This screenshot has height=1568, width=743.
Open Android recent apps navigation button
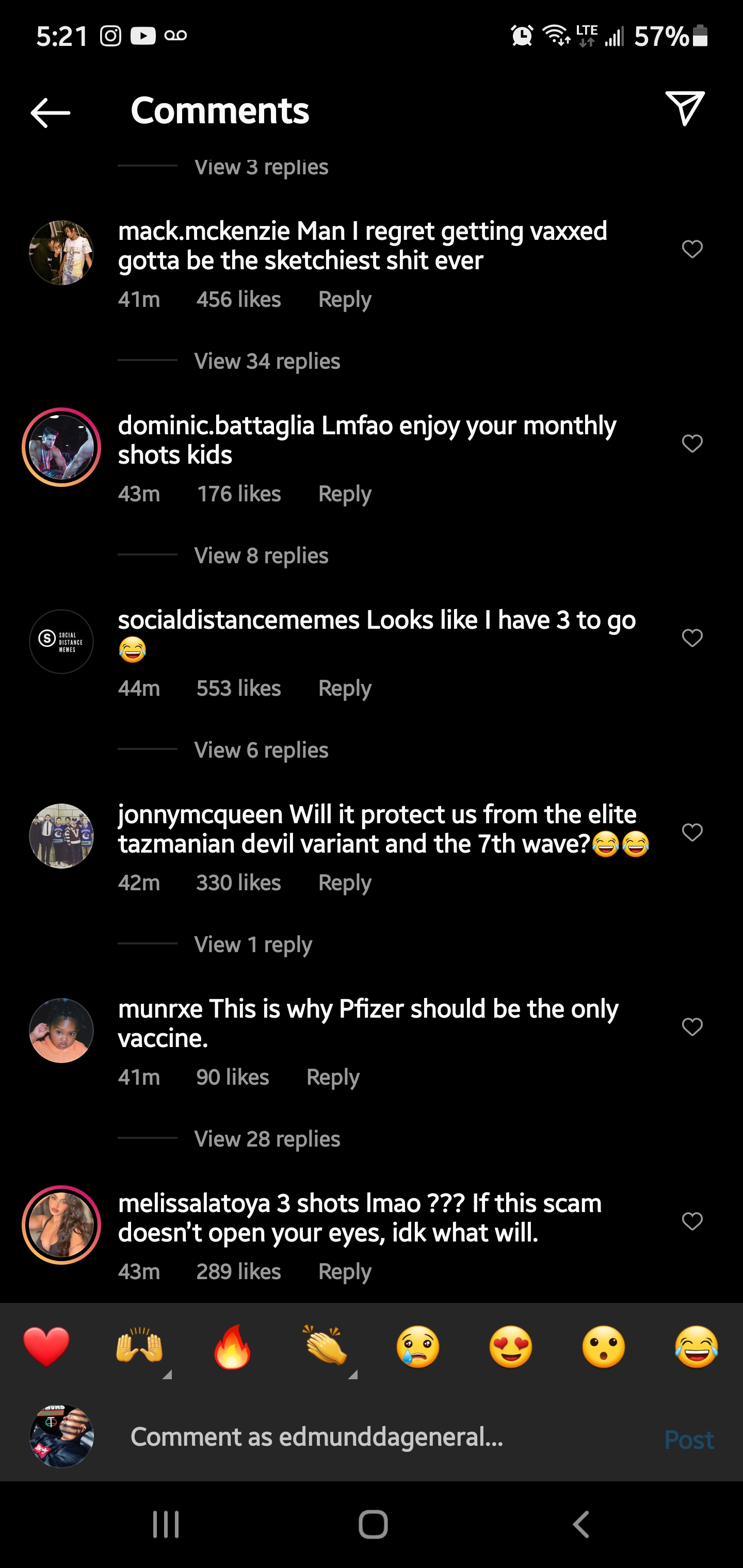click(x=166, y=1524)
